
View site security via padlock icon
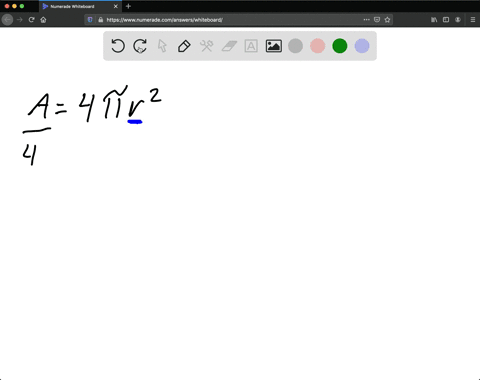click(x=101, y=20)
